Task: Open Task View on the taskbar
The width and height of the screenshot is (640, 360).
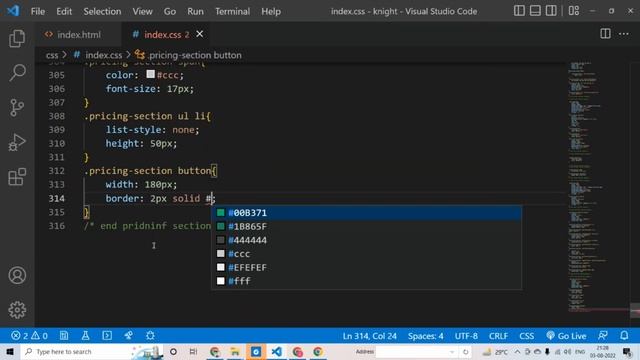Action: coord(193,351)
